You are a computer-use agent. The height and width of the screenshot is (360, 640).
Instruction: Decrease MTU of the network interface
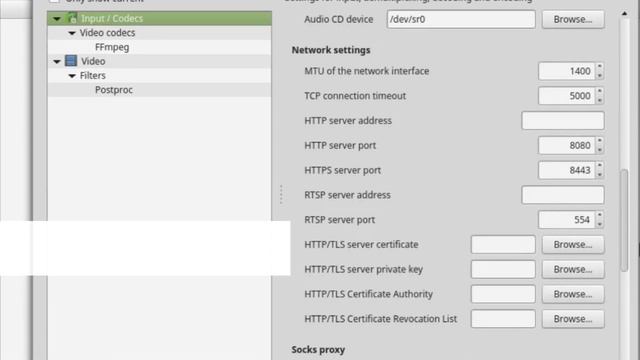click(600, 76)
